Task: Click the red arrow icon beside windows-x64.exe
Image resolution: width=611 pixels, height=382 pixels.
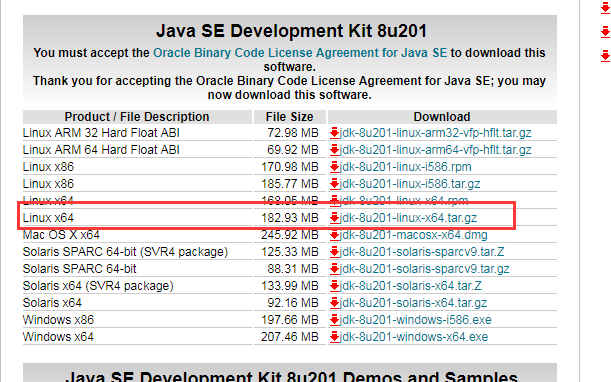Action: pyautogui.click(x=334, y=337)
